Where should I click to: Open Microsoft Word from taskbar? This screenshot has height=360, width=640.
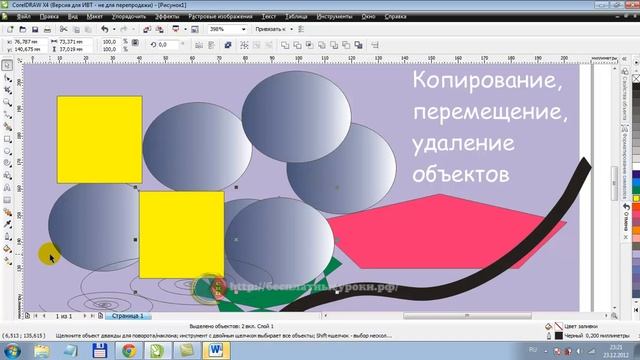coord(216,351)
